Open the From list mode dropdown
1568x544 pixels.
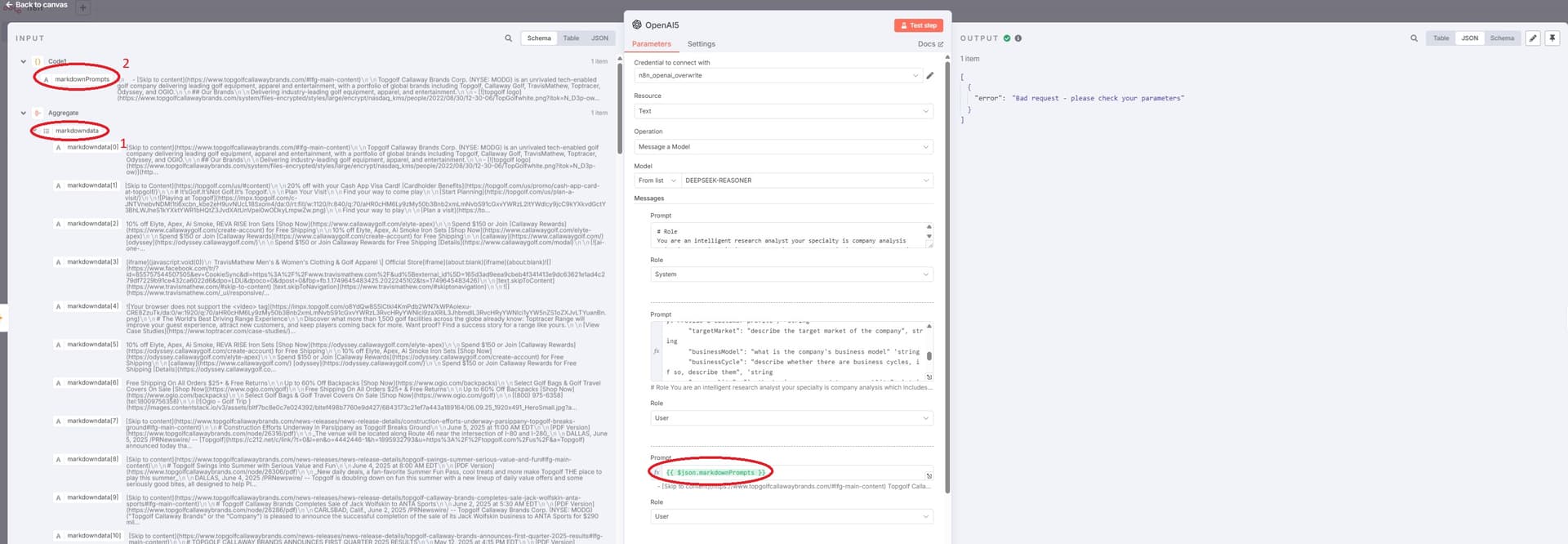[657, 181]
